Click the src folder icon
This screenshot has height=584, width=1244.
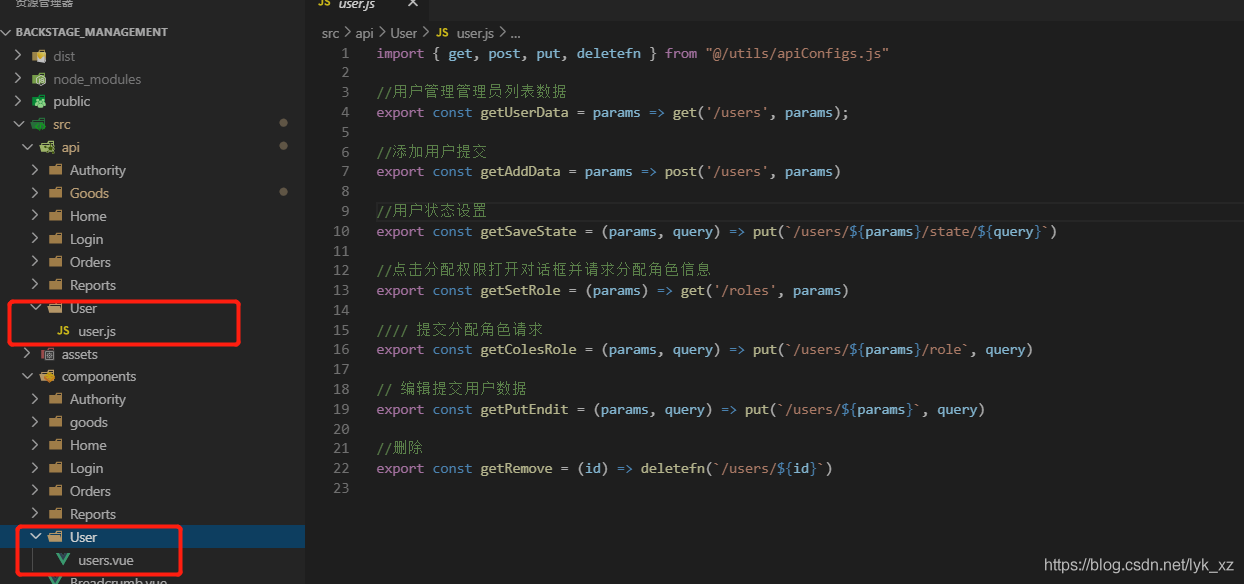(x=39, y=124)
